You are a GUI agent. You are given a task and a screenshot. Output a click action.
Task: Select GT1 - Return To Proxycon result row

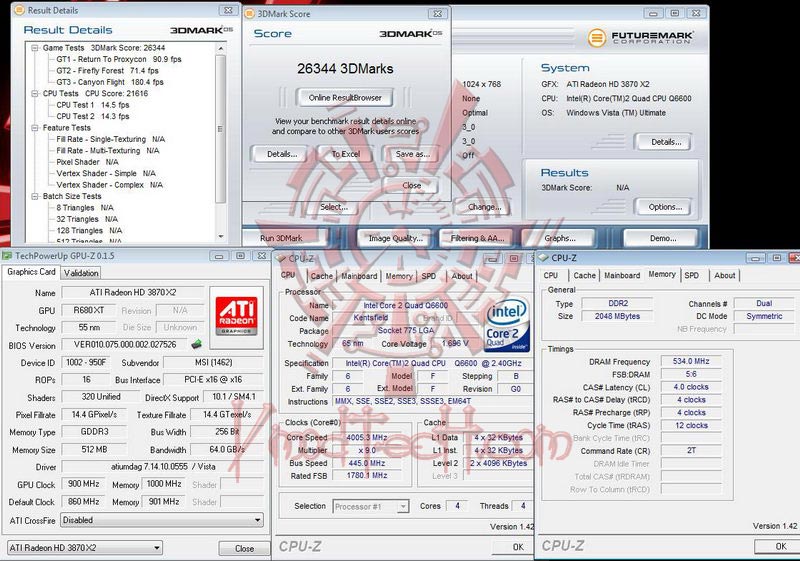119,59
